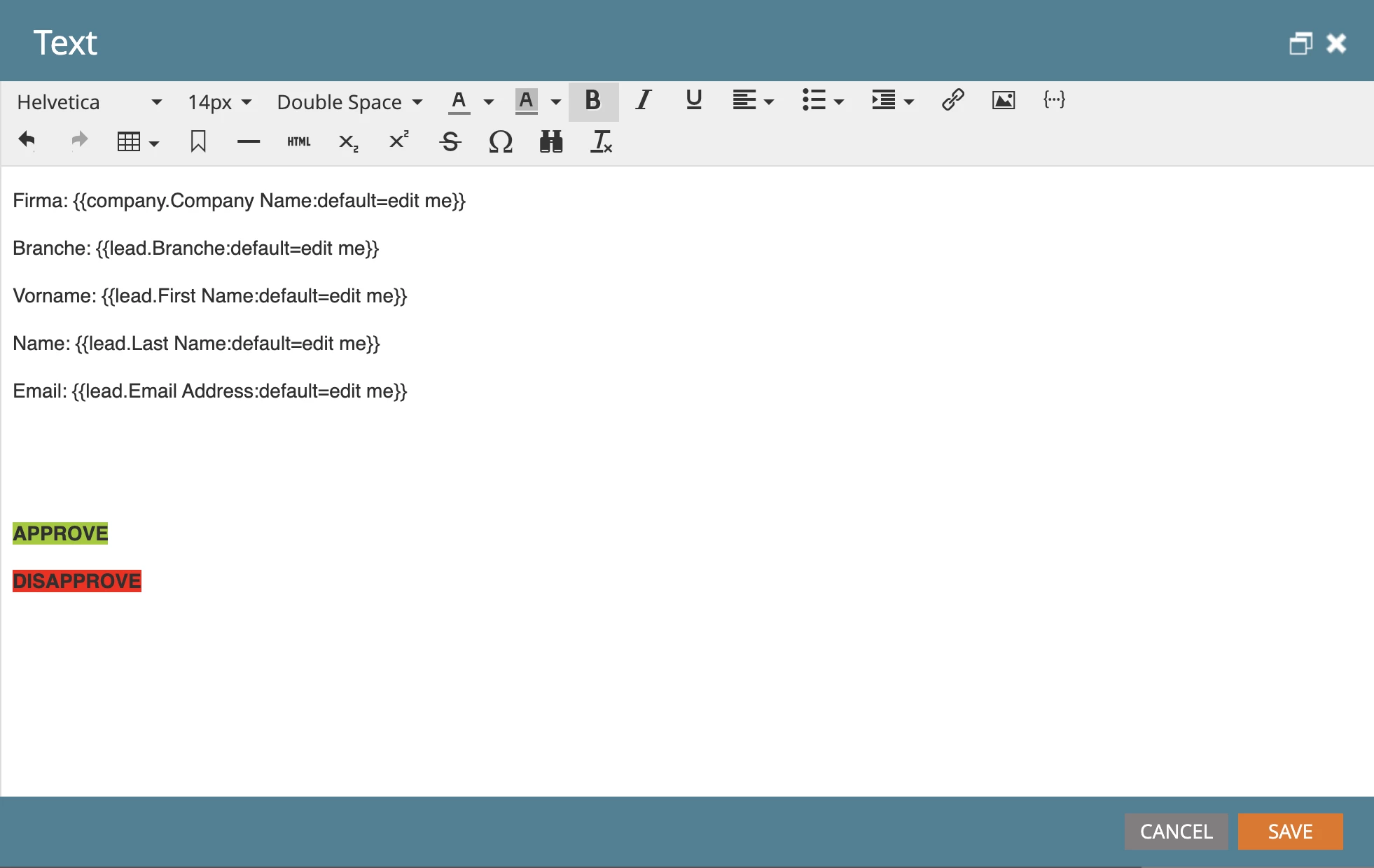Toggle underline formatting
The height and width of the screenshot is (868, 1374).
coord(693,101)
